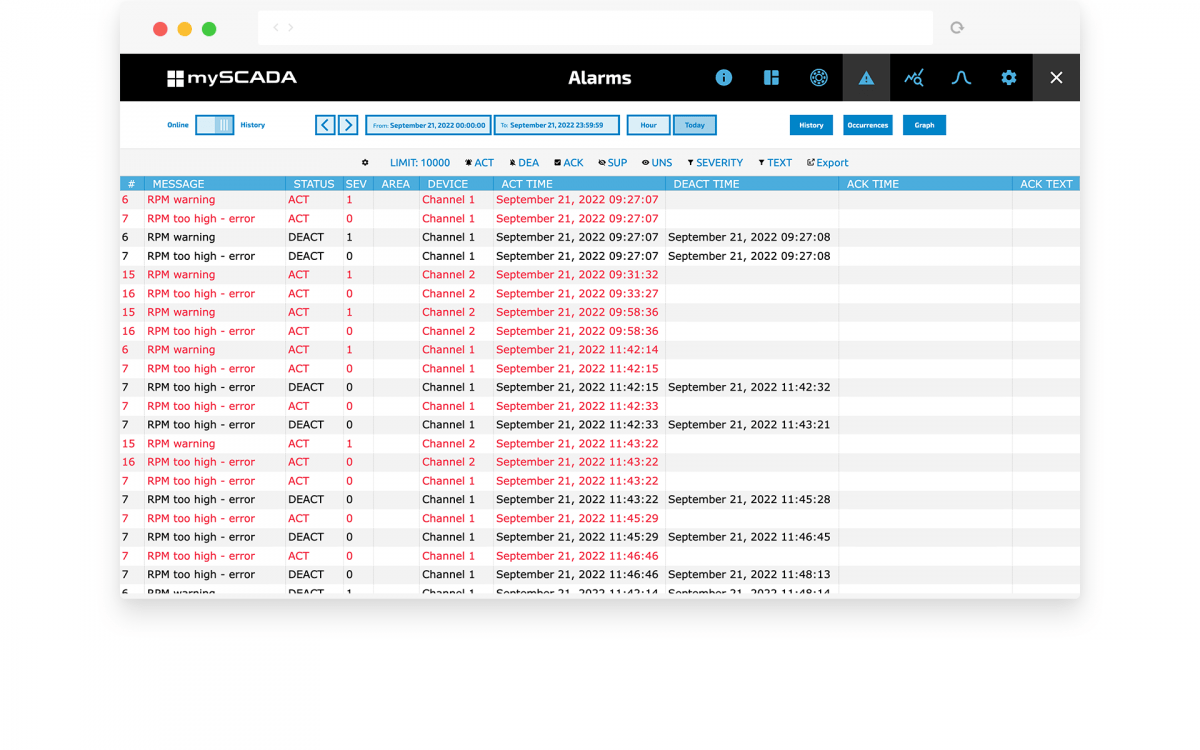1200x750 pixels.
Task: Click the Hour range button
Action: point(648,125)
